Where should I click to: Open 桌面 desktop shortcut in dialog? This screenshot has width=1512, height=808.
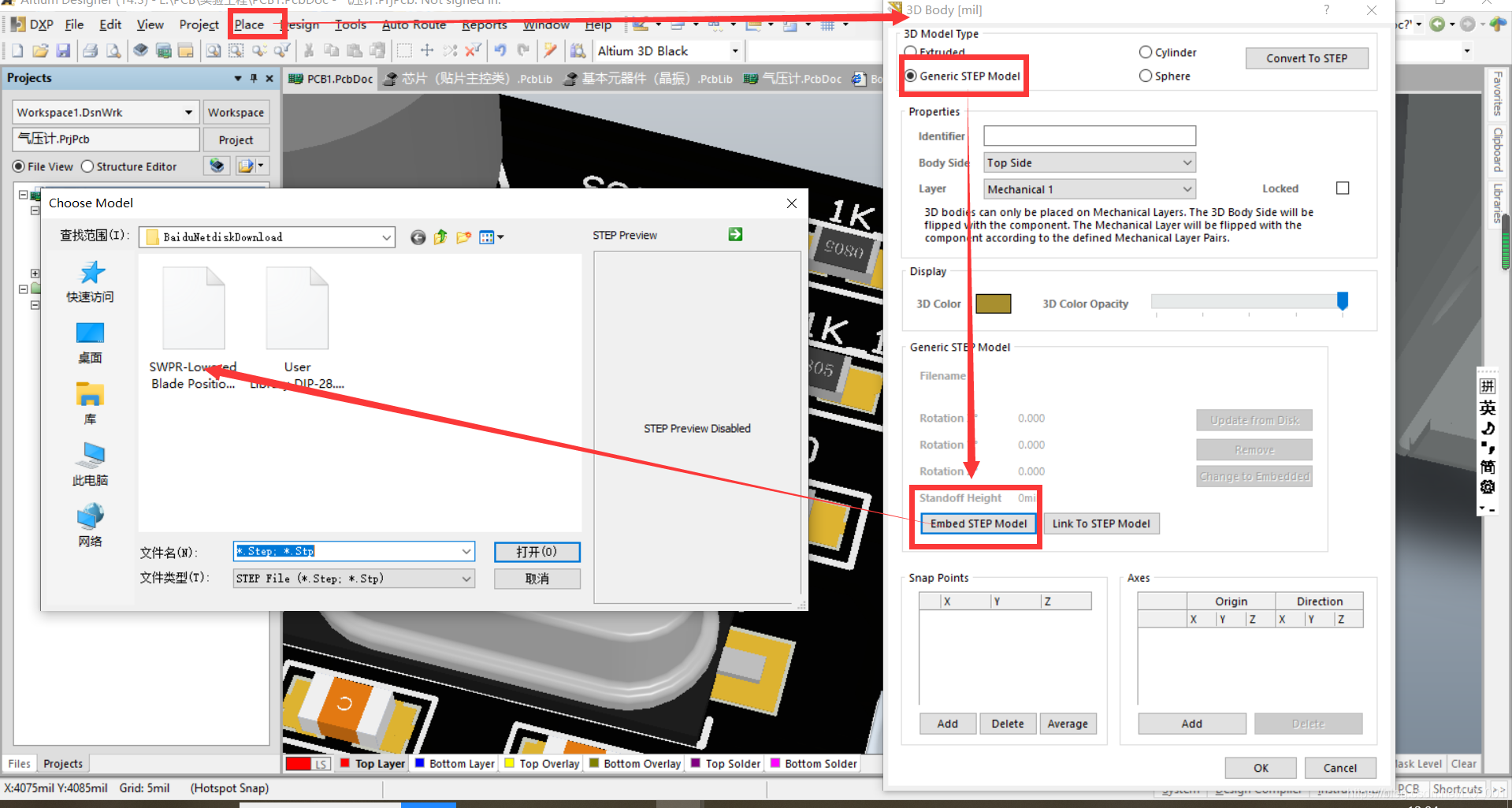(90, 343)
